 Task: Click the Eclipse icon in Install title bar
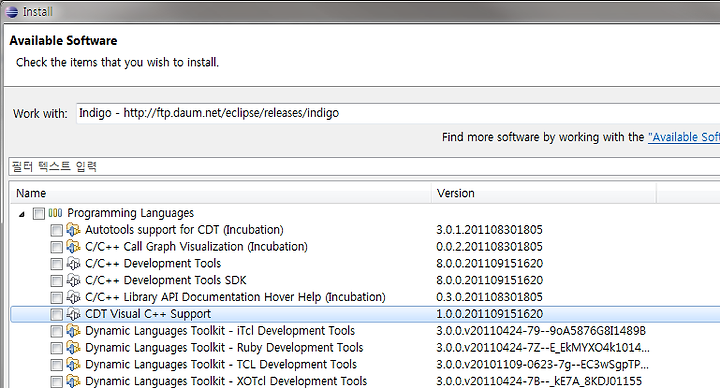click(12, 11)
